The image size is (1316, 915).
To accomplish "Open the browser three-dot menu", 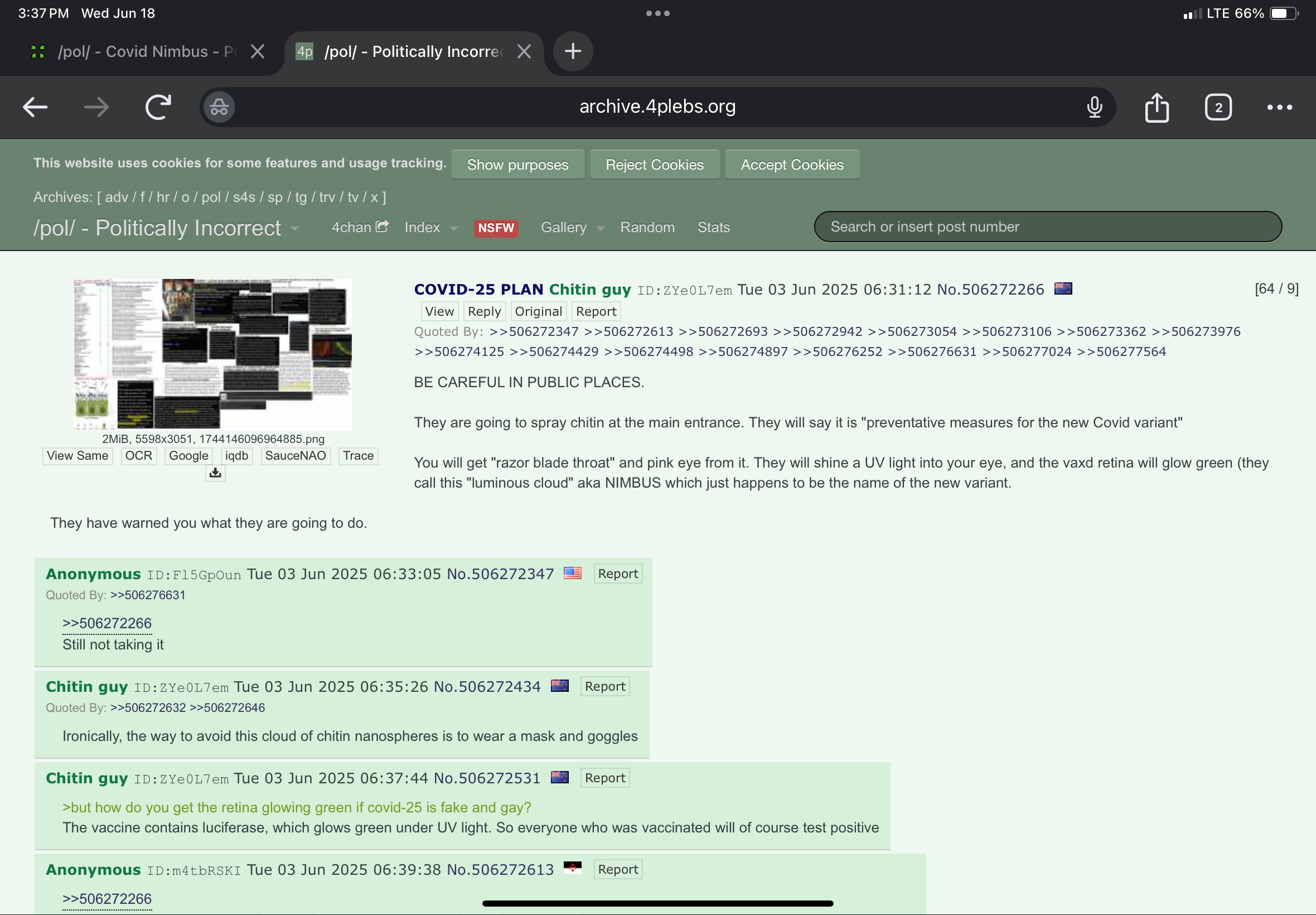I will pos(1279,107).
